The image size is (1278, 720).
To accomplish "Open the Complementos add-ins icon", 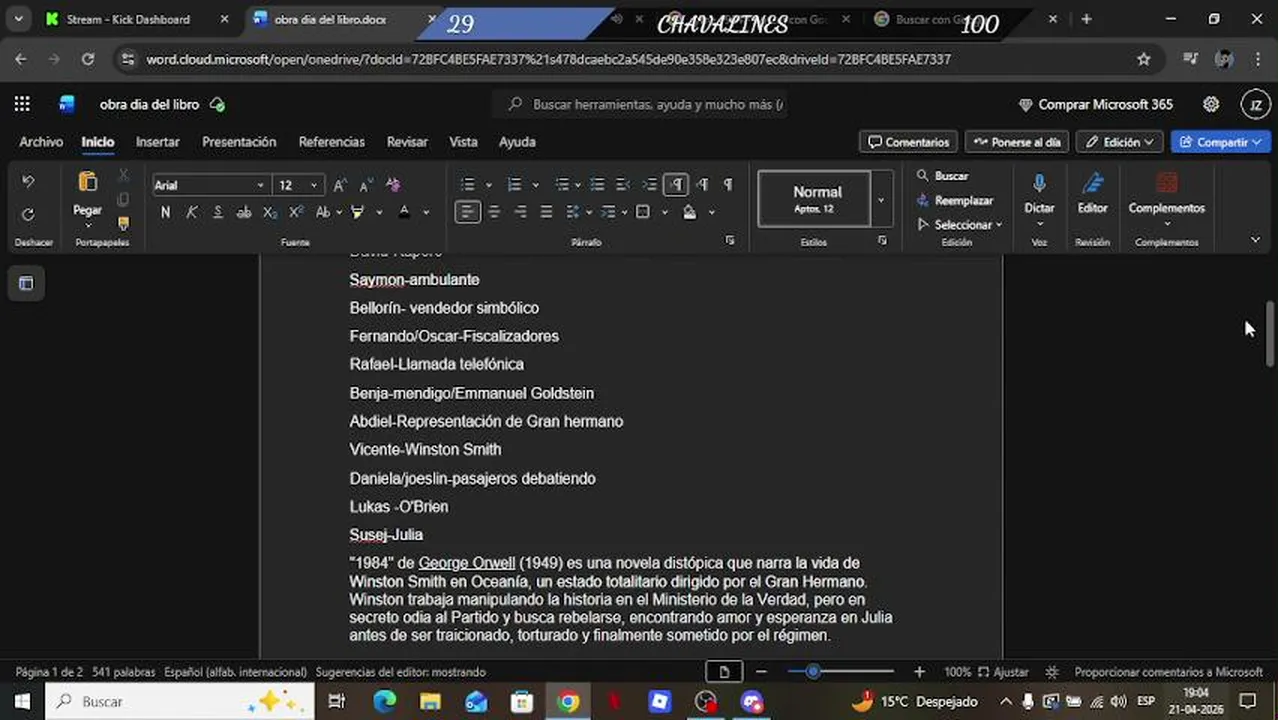I will 1166,184.
